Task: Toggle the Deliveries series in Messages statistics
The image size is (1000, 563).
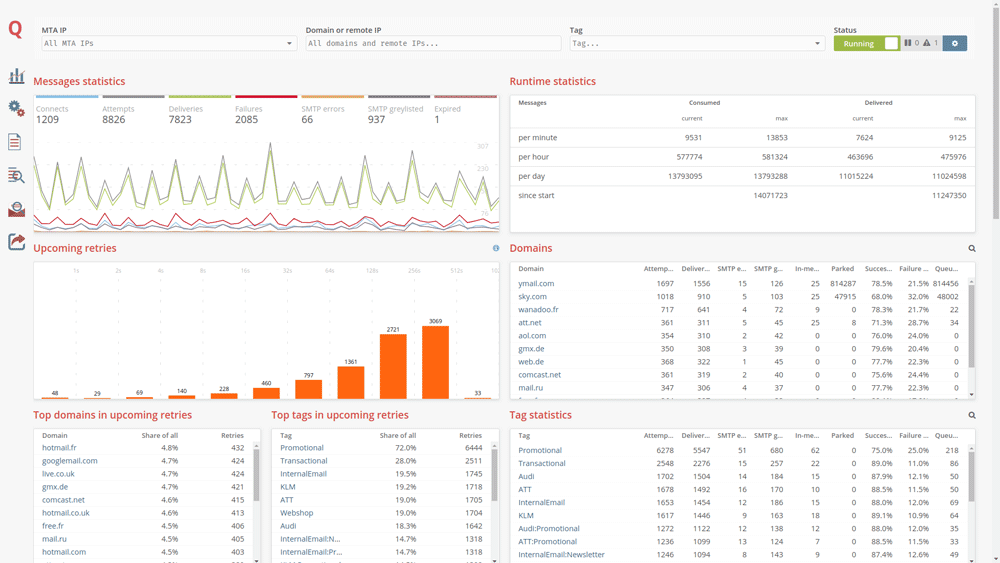Action: [186, 109]
